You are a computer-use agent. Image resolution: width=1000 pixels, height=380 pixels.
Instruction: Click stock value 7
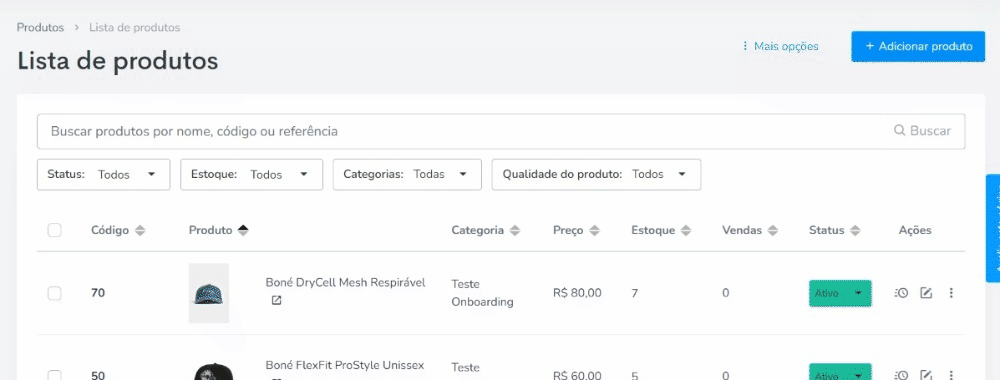(635, 293)
